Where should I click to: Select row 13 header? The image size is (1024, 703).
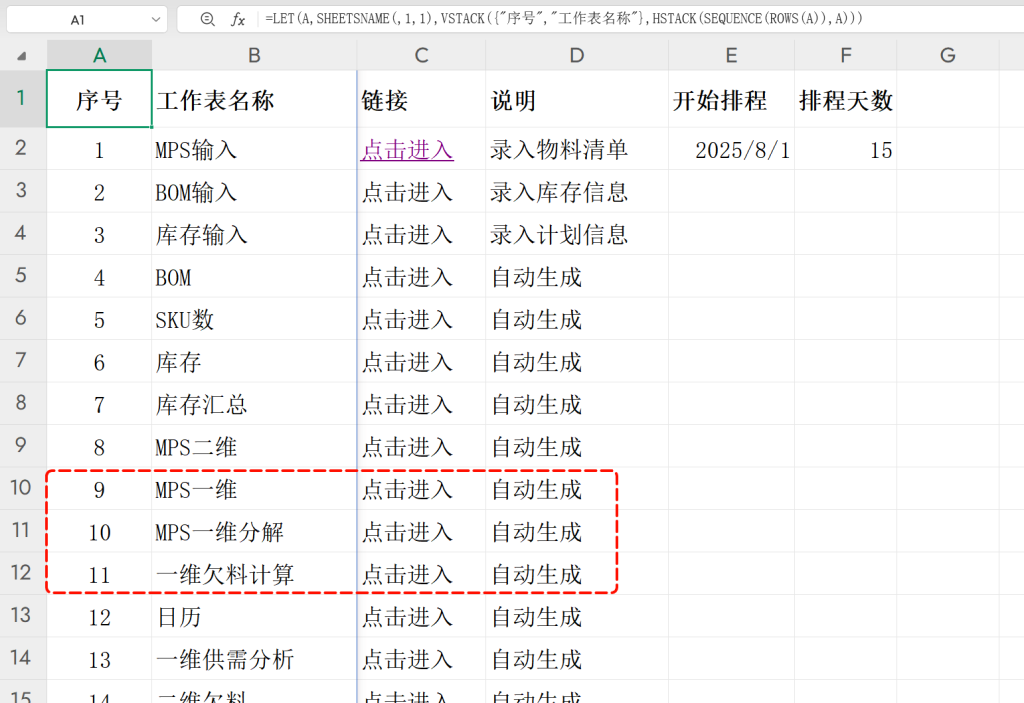click(x=22, y=615)
